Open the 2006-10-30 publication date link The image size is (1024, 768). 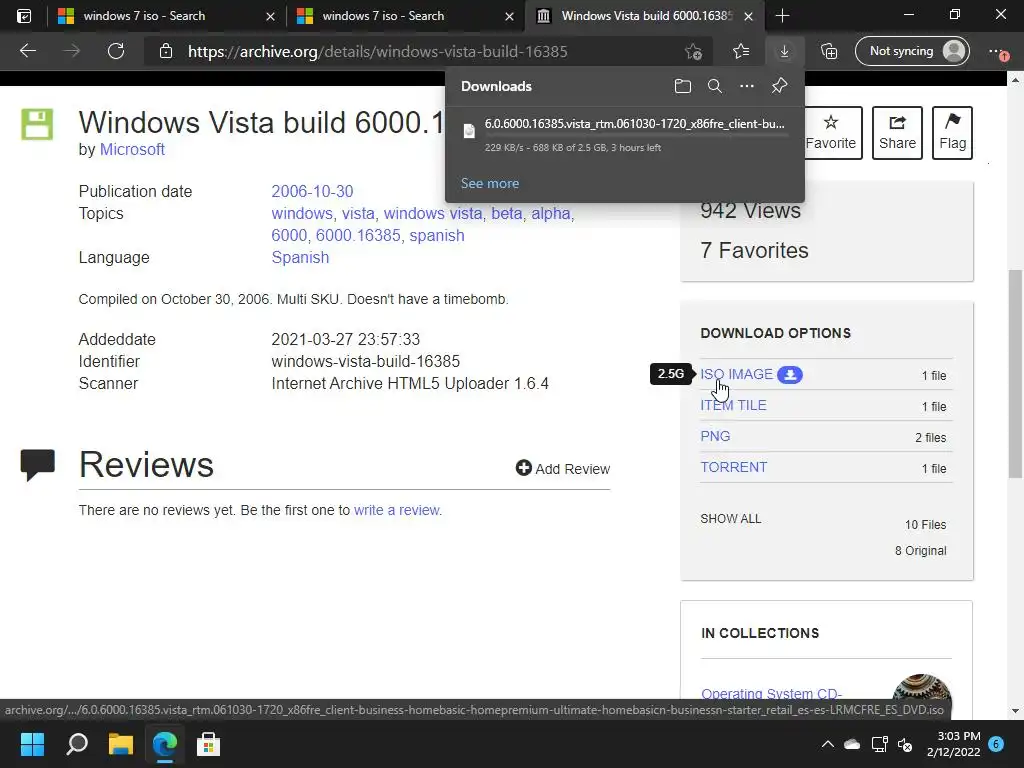tap(312, 191)
